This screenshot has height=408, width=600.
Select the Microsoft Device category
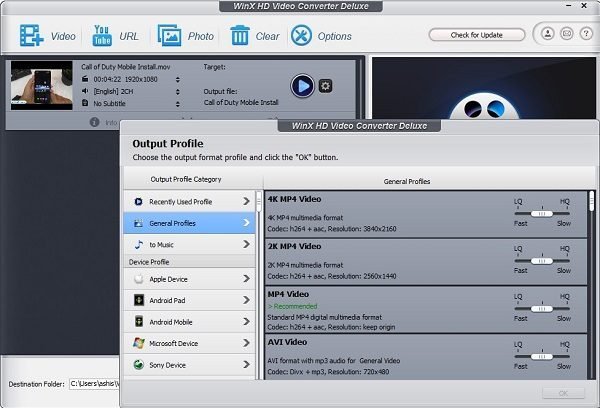click(189, 343)
